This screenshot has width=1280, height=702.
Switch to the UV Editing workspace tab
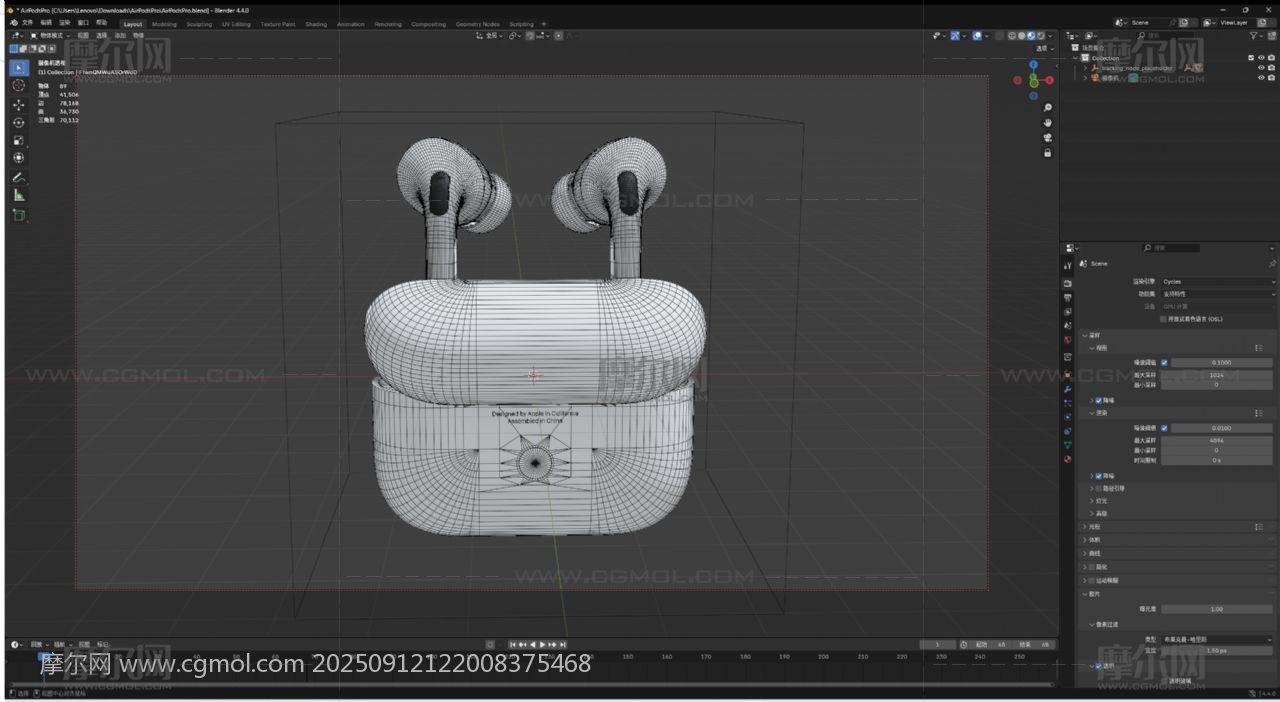(x=236, y=24)
